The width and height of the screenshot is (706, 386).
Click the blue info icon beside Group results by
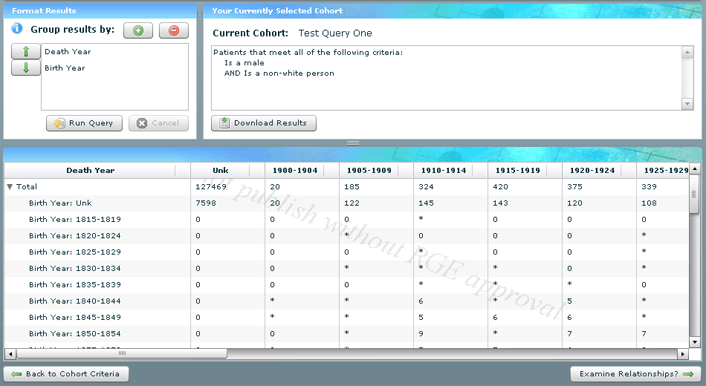click(17, 29)
